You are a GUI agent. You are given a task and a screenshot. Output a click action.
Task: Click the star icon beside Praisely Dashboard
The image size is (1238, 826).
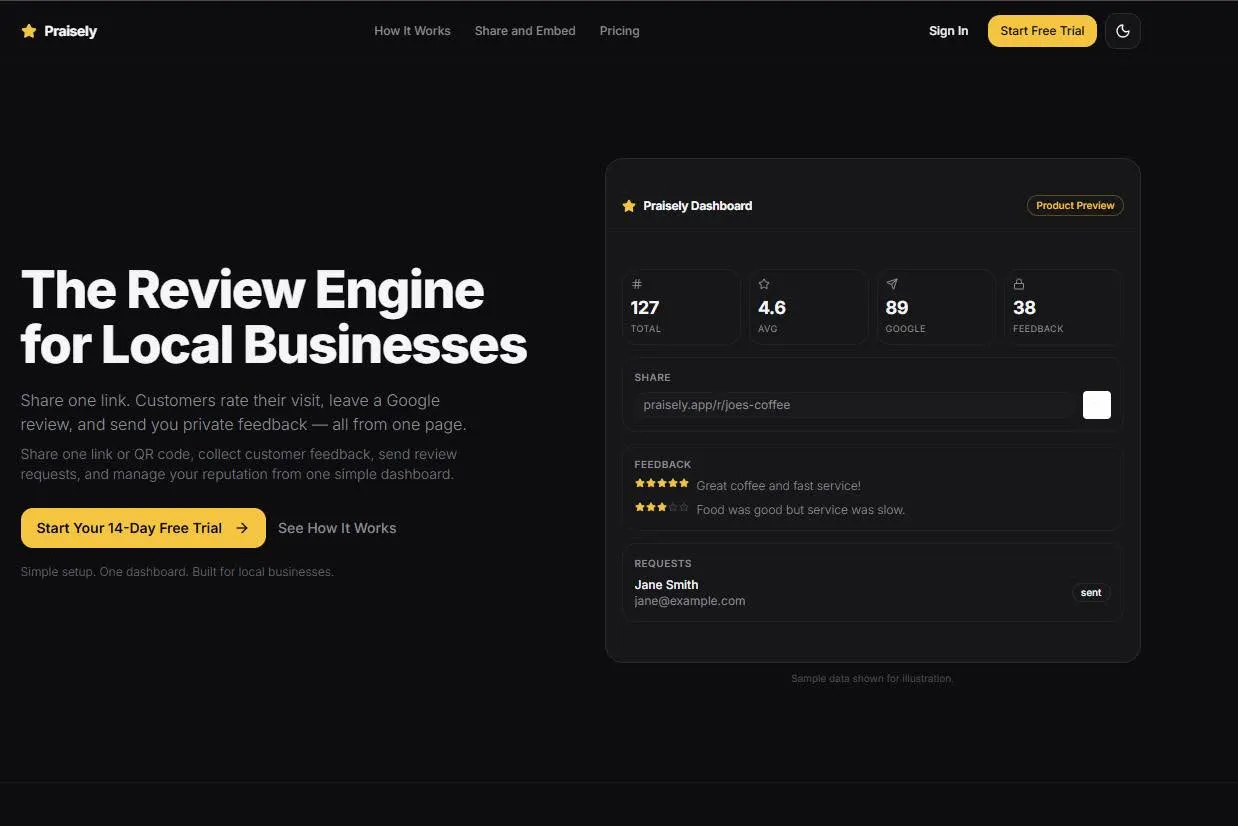629,206
